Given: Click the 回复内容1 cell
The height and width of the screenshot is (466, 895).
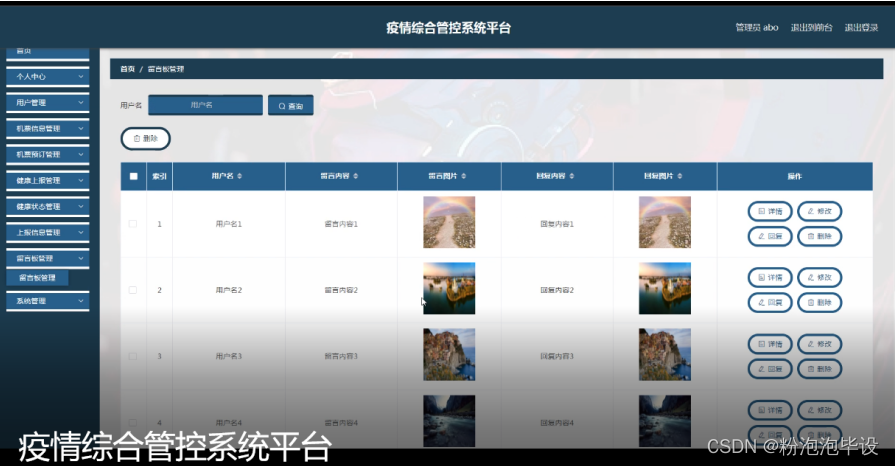Looking at the screenshot, I should click(x=557, y=224).
